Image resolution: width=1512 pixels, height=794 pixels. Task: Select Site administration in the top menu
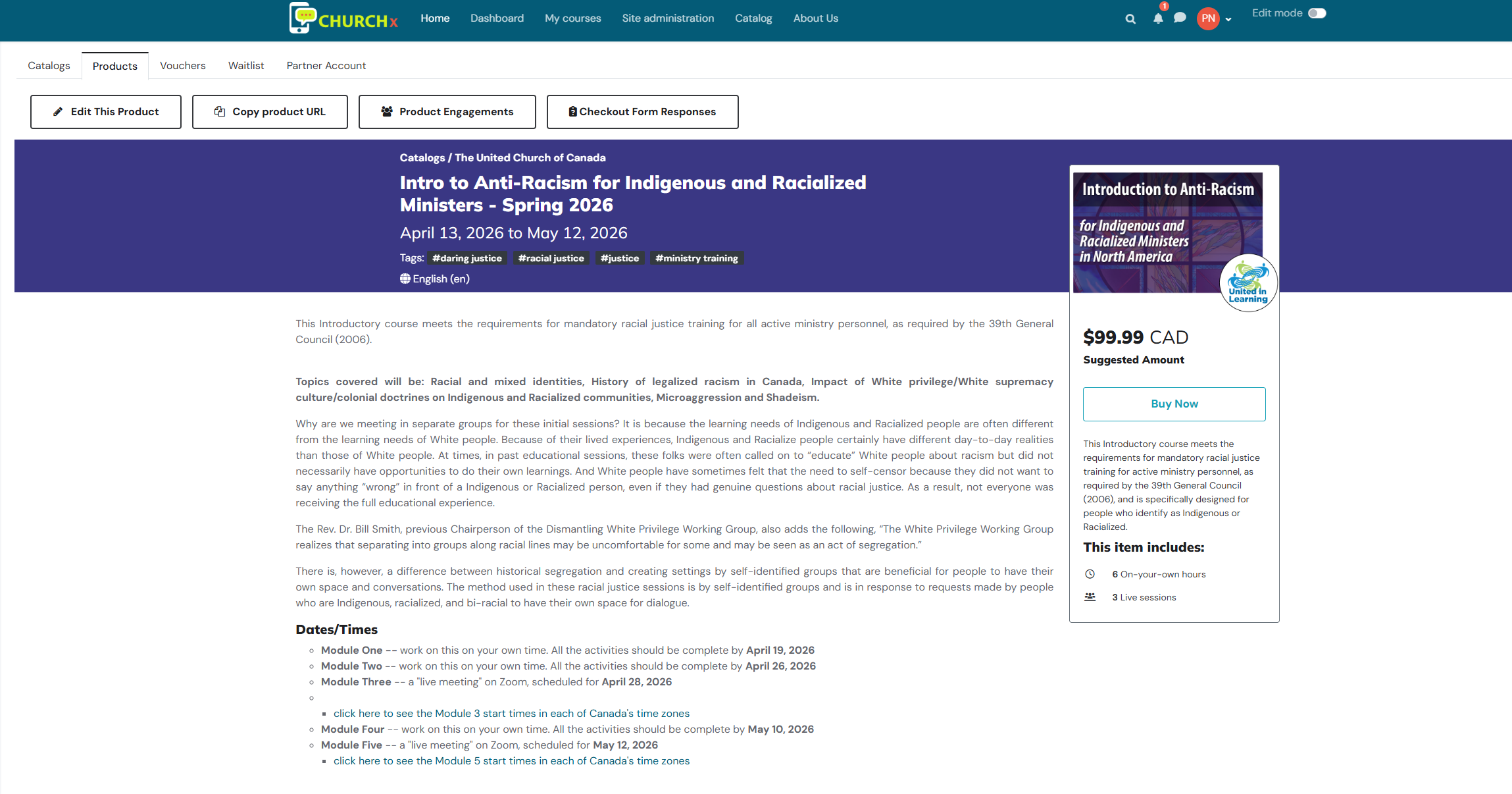pos(668,18)
